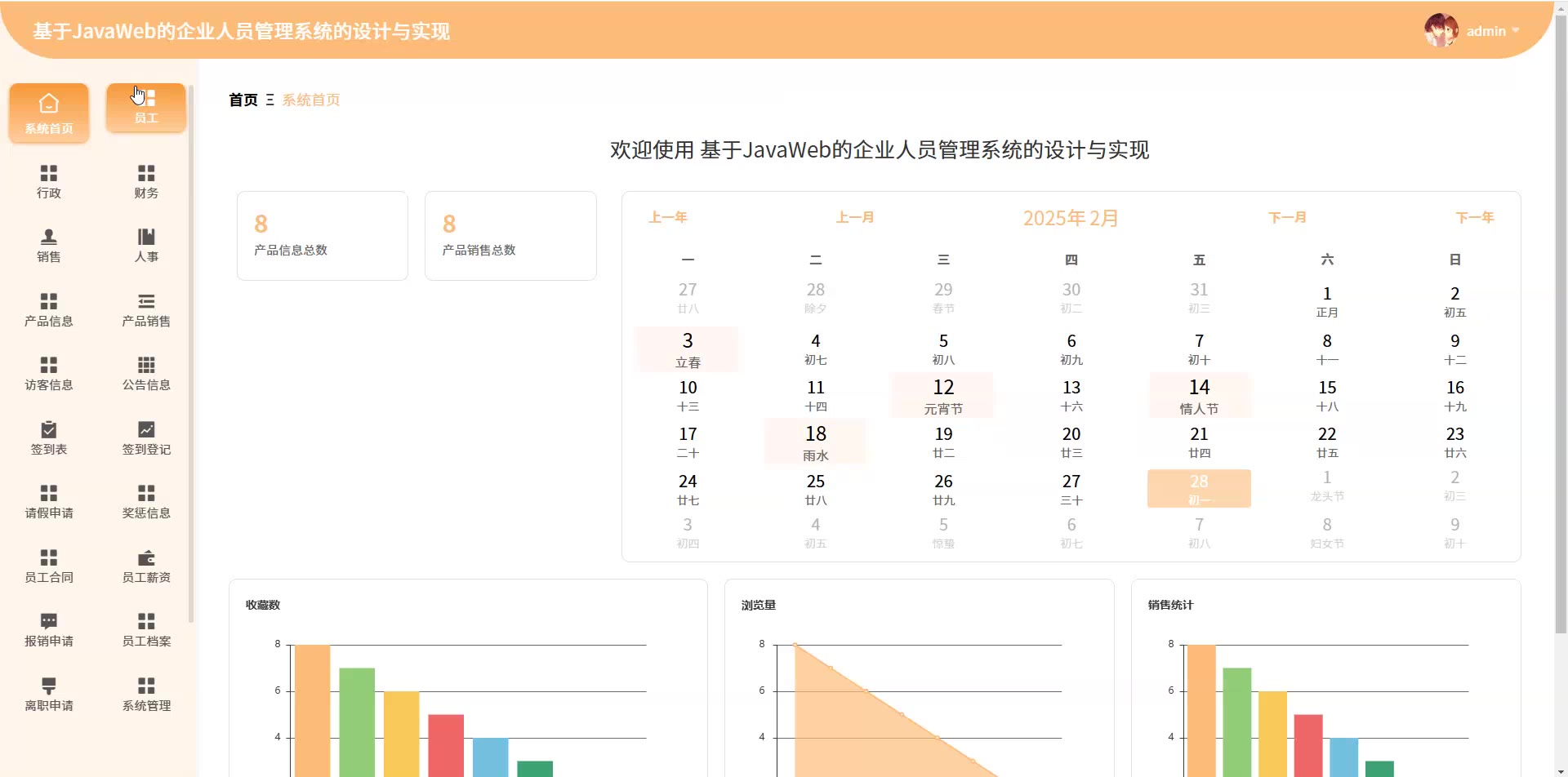
Task: Go to 下一年 in calendar
Action: (1475, 217)
